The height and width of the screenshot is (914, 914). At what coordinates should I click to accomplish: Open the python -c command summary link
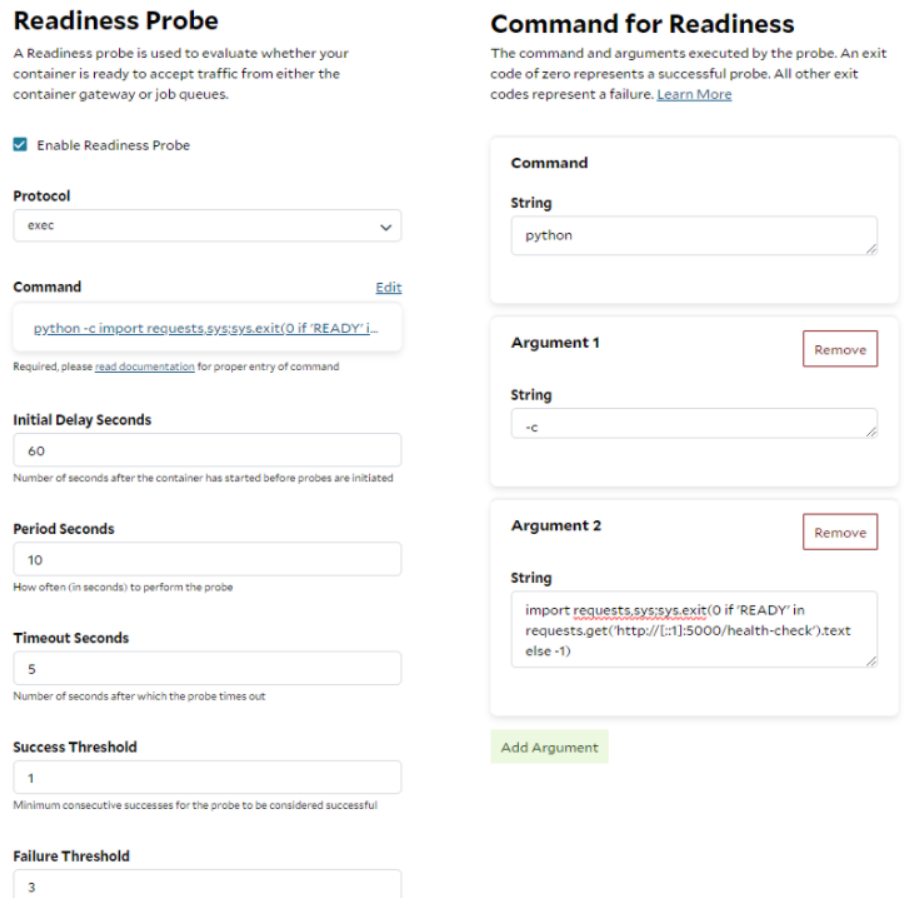pos(206,328)
